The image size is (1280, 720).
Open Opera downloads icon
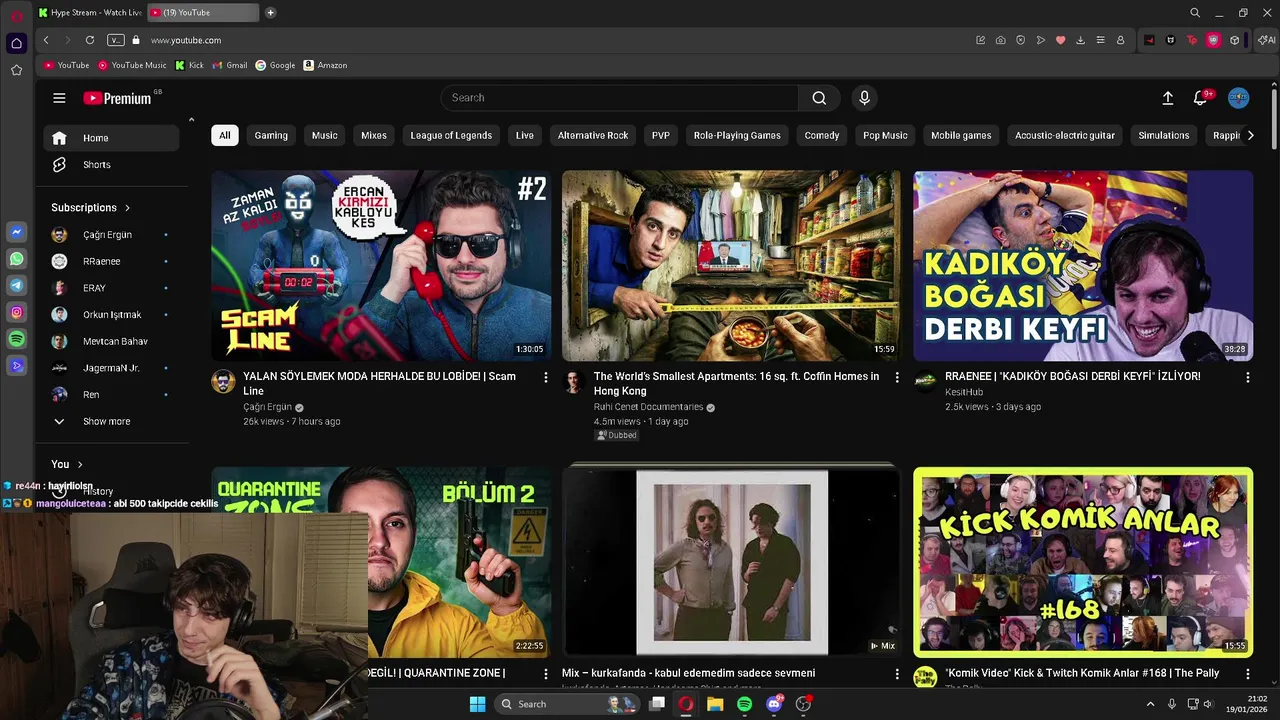pyautogui.click(x=1080, y=40)
